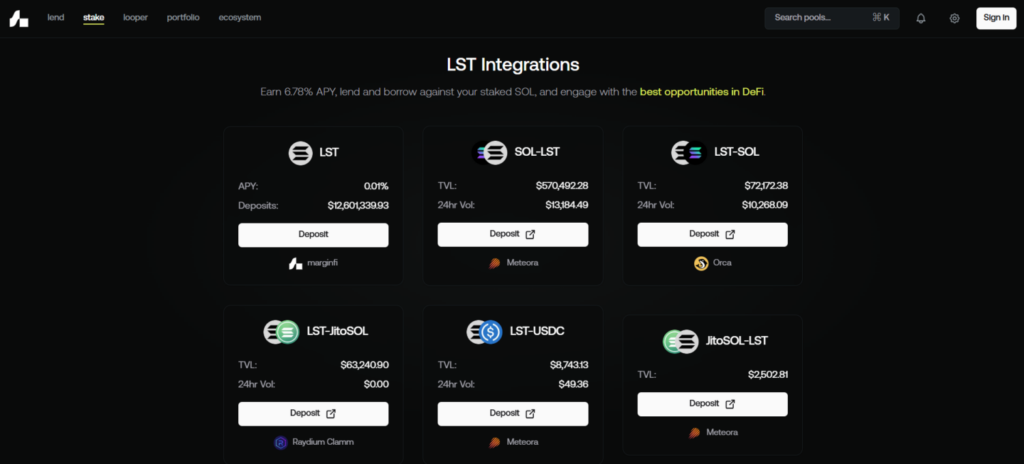This screenshot has height=464, width=1024.
Task: Click the LST-JitoSOL pair icon
Action: [x=281, y=332]
